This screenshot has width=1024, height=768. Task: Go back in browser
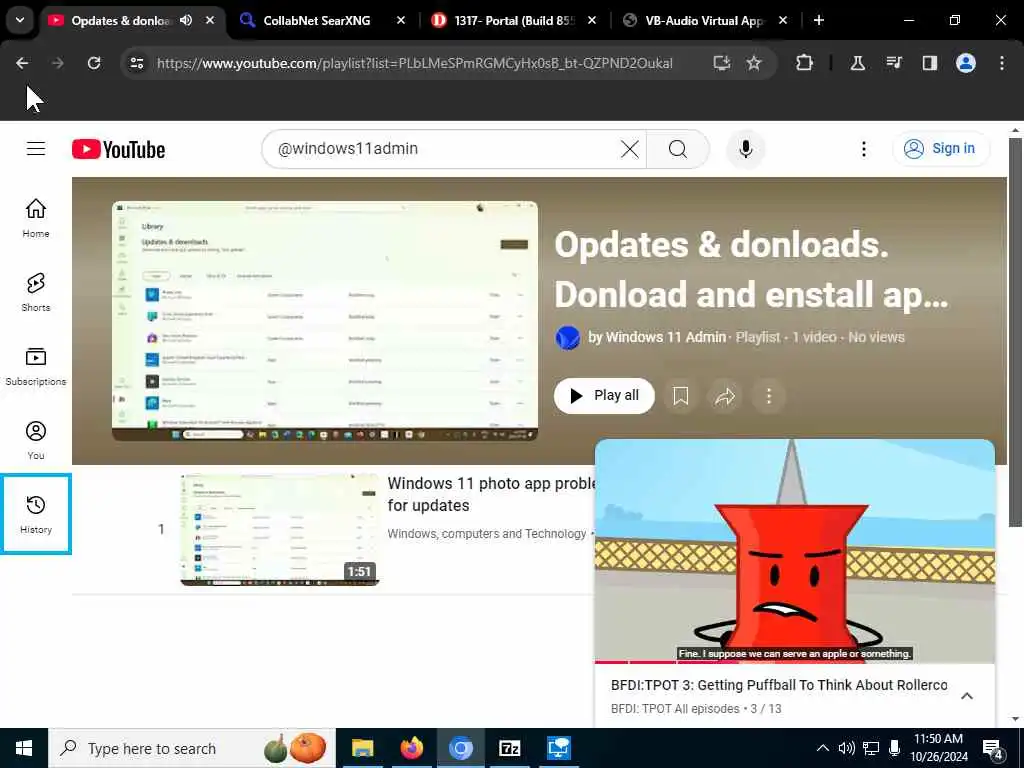coord(22,63)
